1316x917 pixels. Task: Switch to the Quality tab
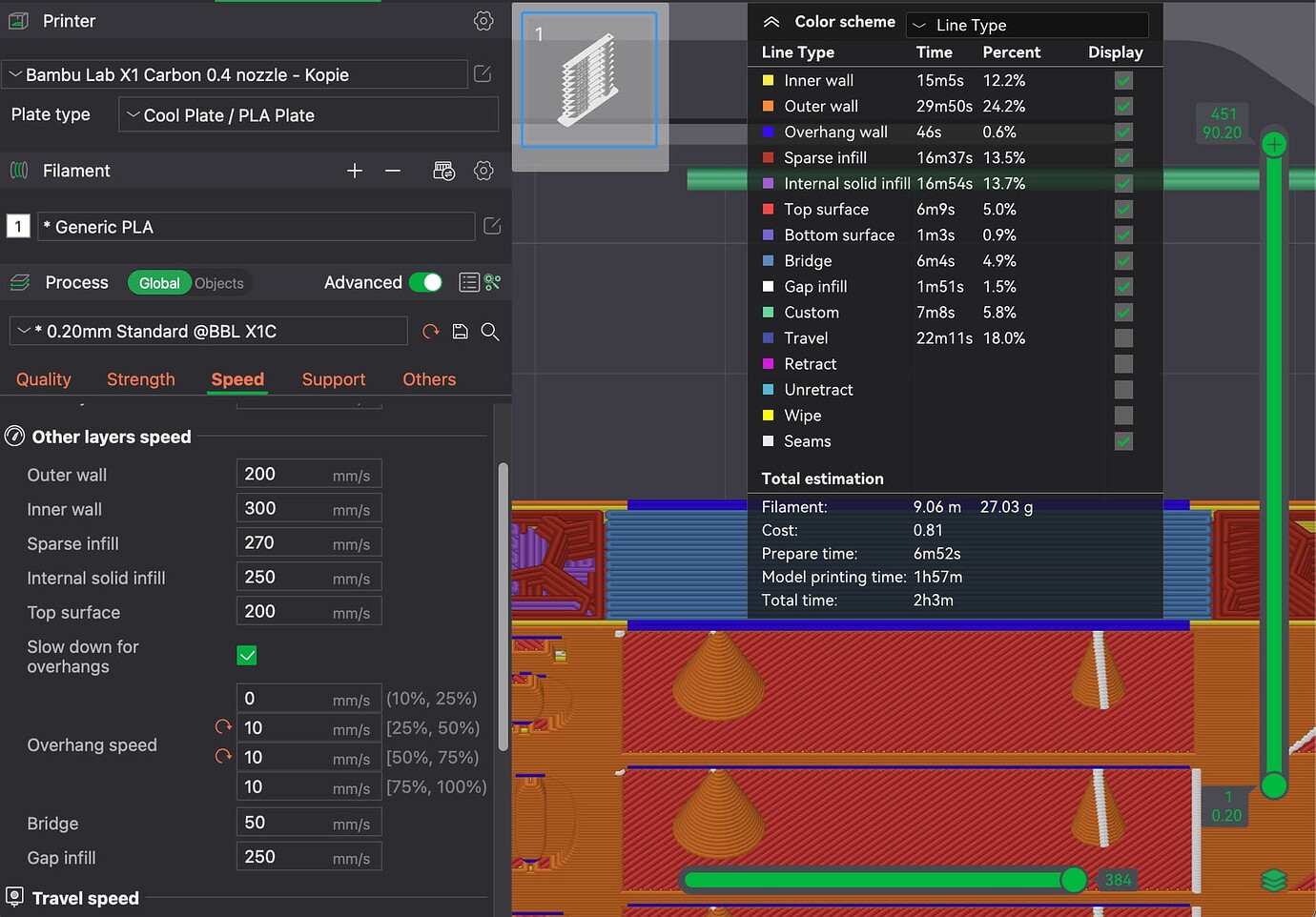point(44,379)
